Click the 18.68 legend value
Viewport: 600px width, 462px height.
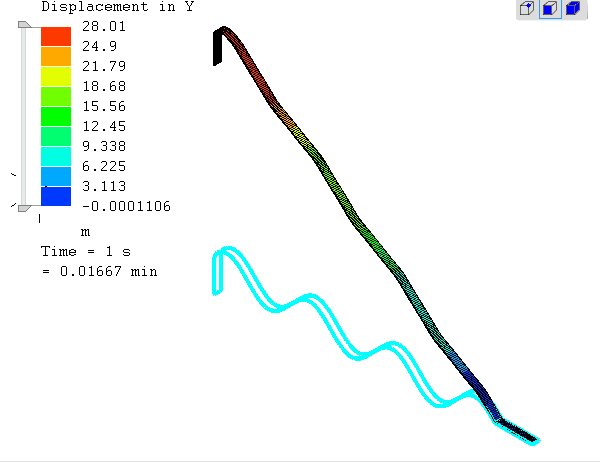[104, 86]
